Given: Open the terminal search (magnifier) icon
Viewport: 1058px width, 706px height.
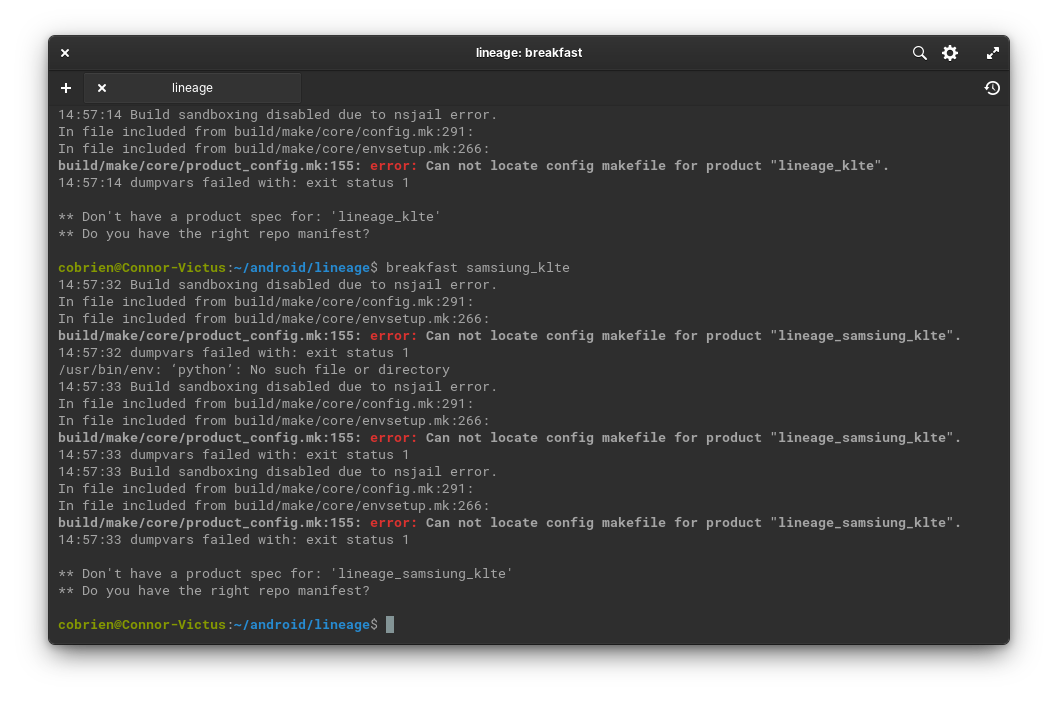Looking at the screenshot, I should 919,53.
